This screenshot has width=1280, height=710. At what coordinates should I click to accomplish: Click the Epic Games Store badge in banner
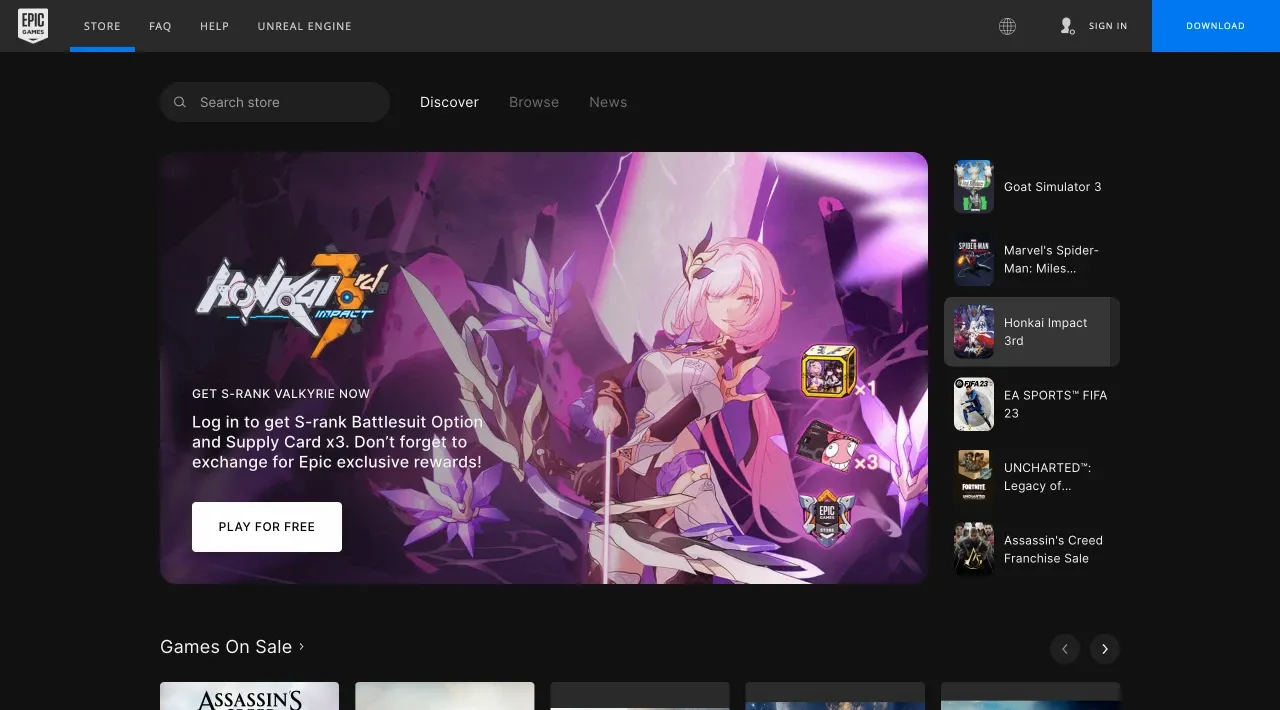click(x=827, y=518)
